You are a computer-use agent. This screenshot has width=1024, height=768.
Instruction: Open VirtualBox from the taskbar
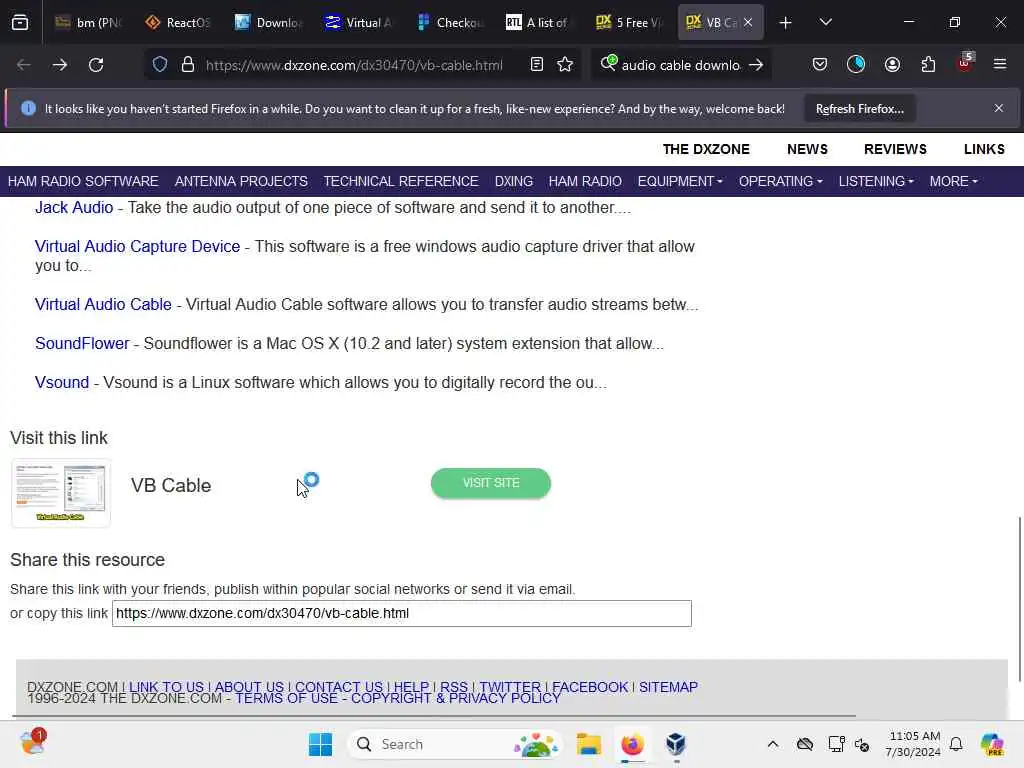676,744
